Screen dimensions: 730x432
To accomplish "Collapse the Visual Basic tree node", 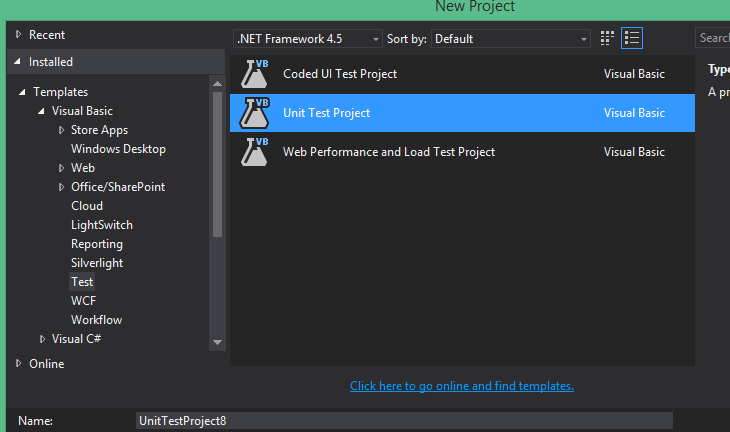I will [42, 111].
